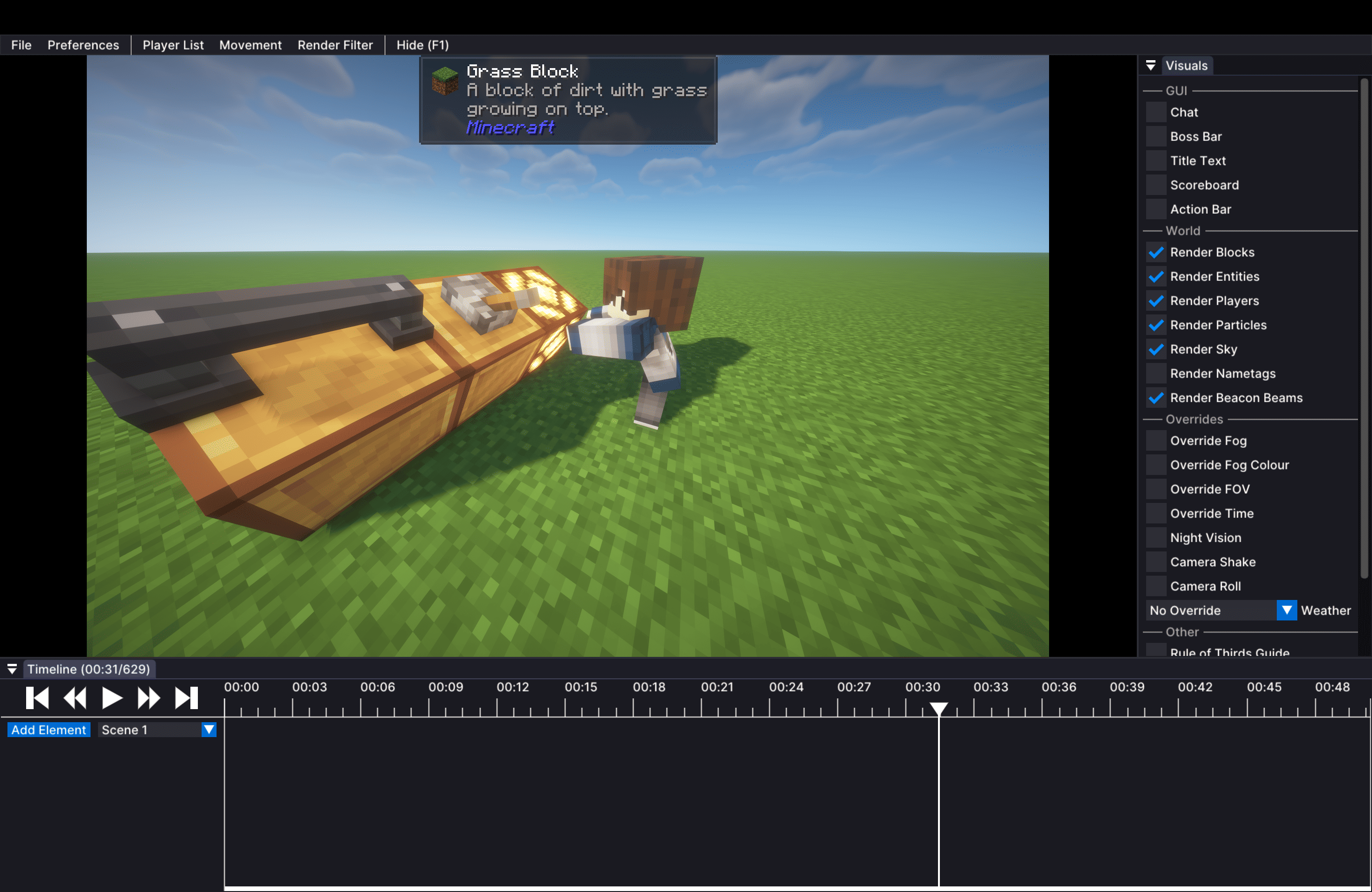Skip to the end of the timeline
The image size is (1372, 892).
point(186,698)
